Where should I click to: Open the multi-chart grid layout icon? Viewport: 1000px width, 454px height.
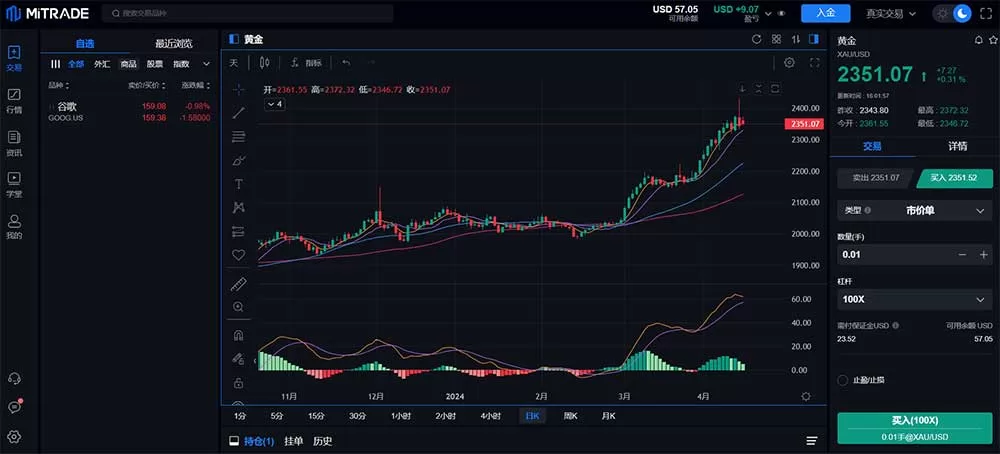click(x=776, y=39)
